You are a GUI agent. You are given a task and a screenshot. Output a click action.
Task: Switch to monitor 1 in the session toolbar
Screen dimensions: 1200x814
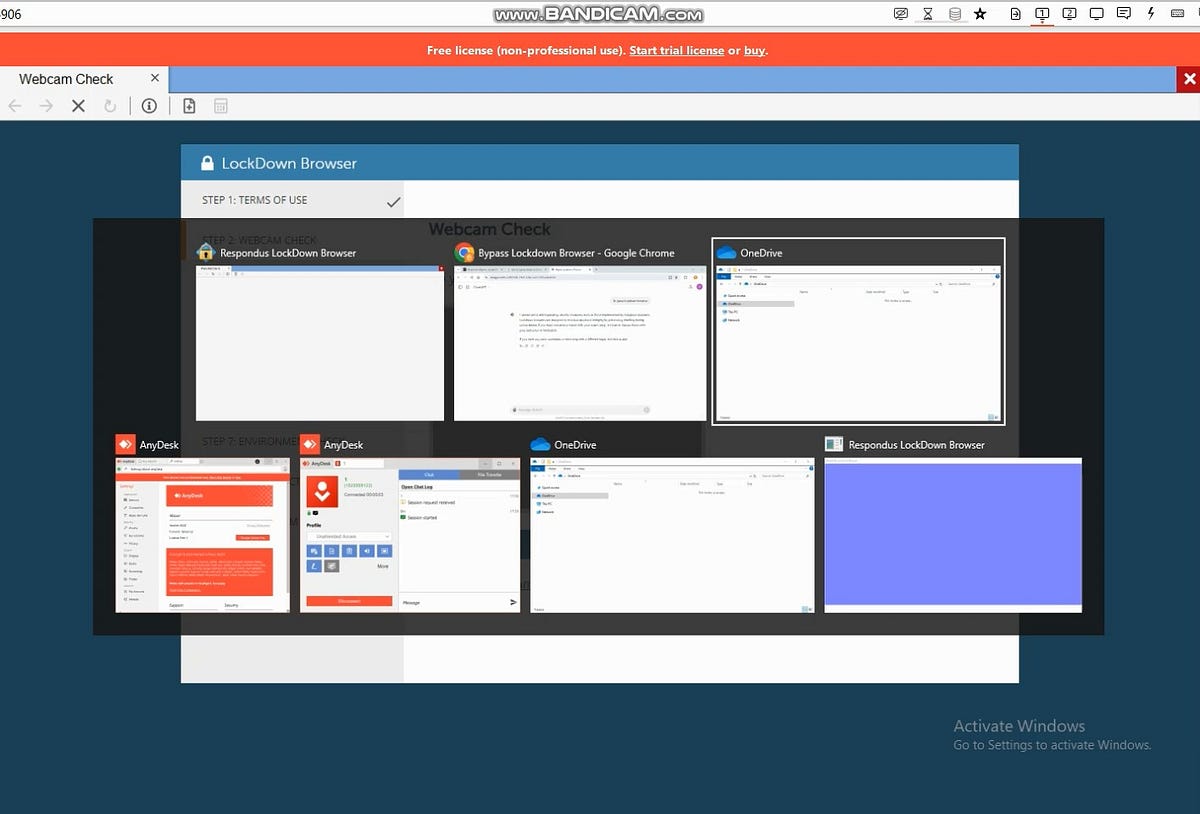[1043, 14]
